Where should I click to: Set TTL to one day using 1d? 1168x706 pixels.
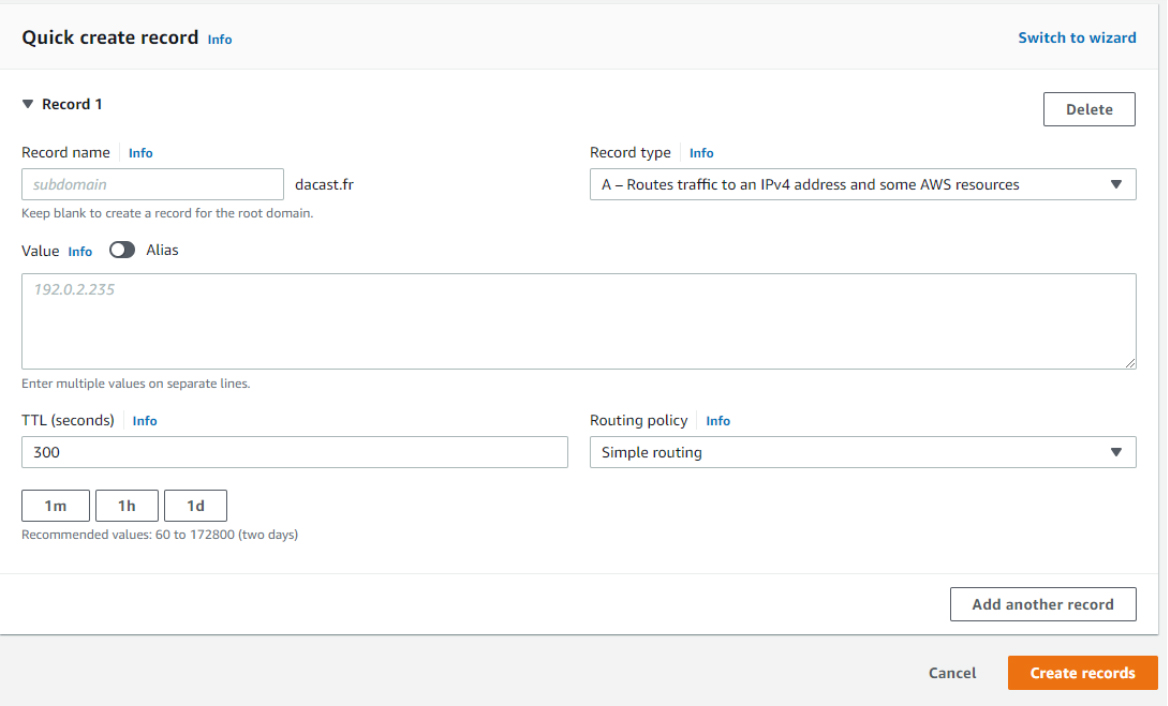(x=195, y=505)
